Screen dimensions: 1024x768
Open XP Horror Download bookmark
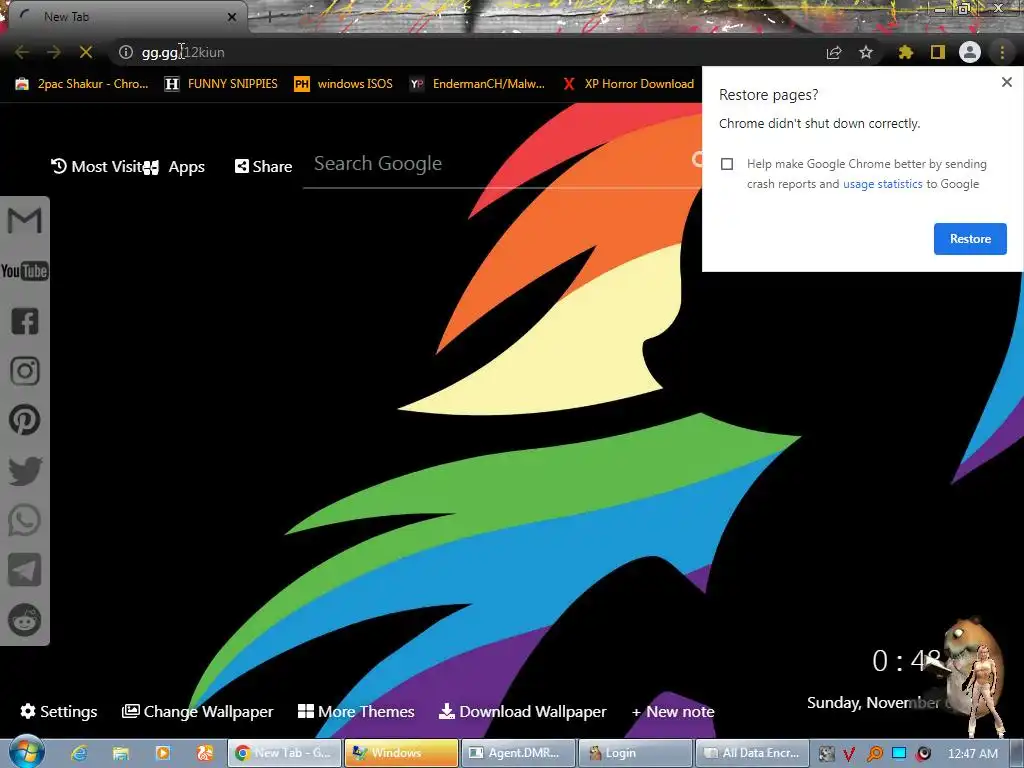(628, 84)
